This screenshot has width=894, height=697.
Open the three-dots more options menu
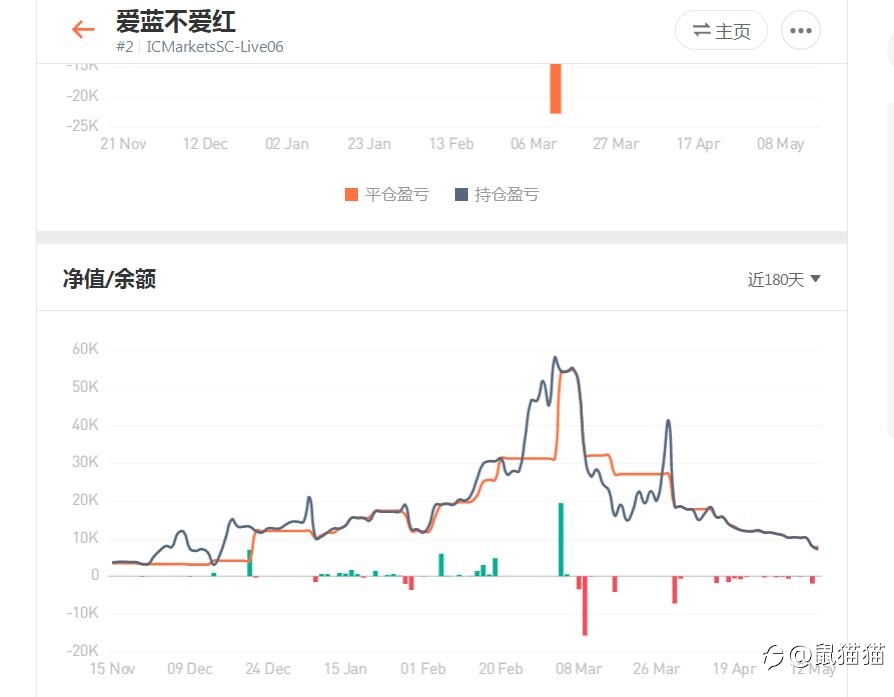[x=800, y=30]
